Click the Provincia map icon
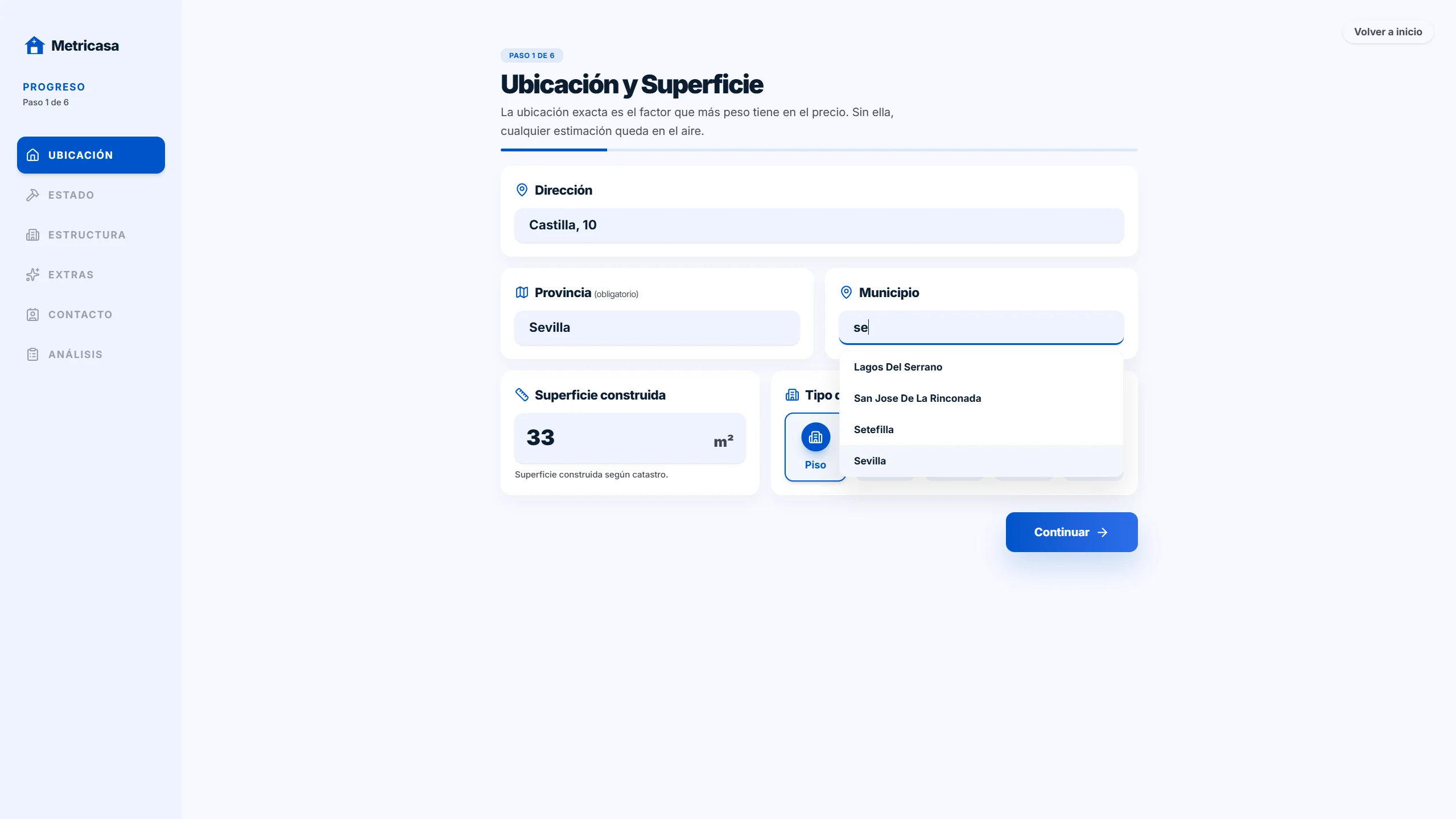This screenshot has height=819, width=1456. coord(522,292)
